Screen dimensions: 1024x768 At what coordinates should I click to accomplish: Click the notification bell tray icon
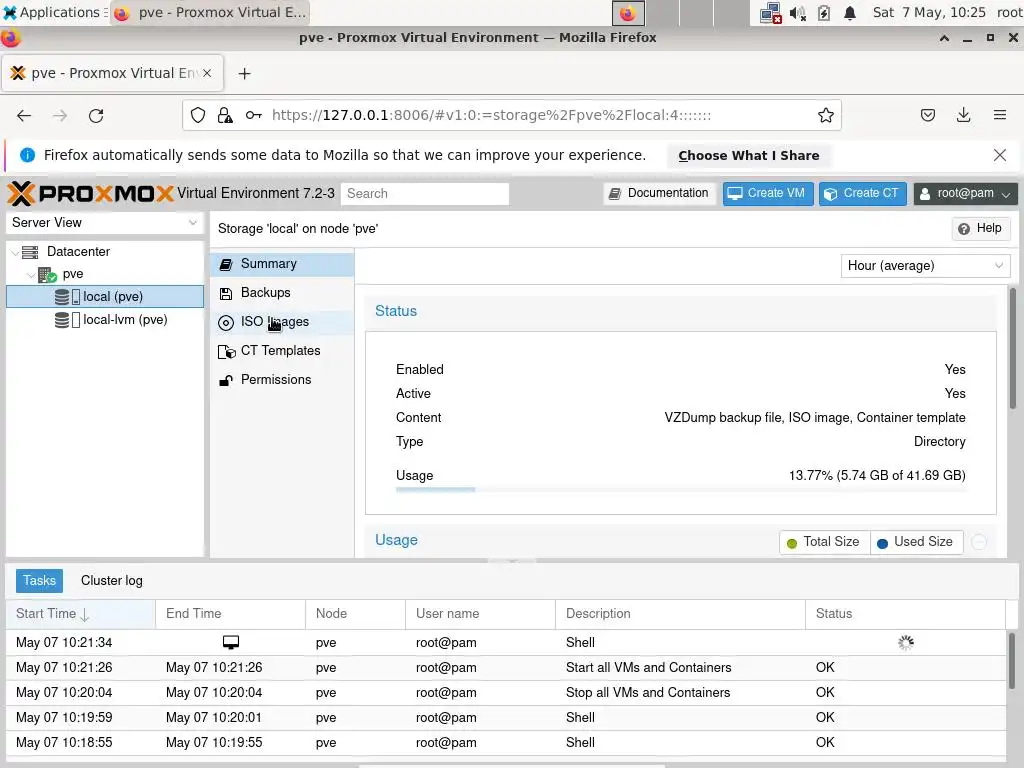coord(850,13)
